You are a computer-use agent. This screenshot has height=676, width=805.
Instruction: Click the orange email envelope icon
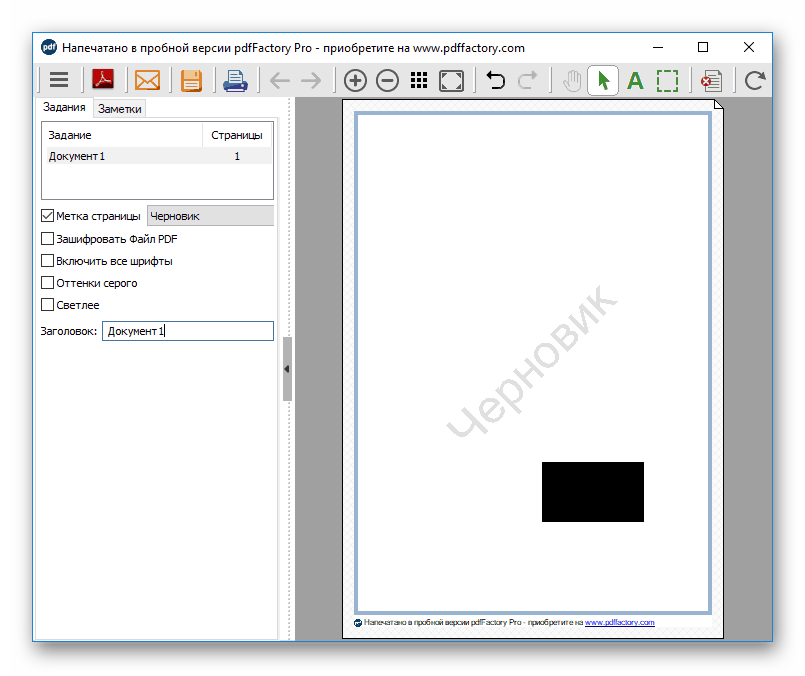(x=147, y=81)
